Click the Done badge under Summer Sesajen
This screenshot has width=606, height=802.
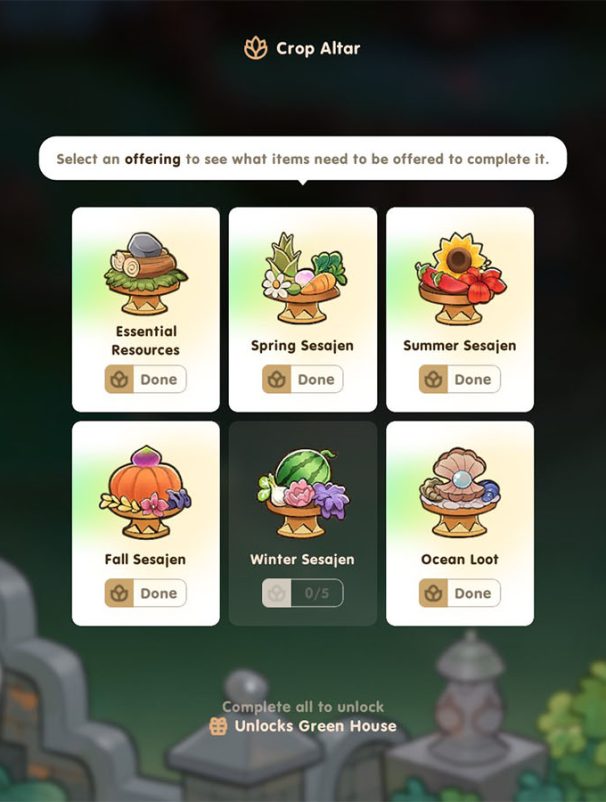pyautogui.click(x=460, y=379)
